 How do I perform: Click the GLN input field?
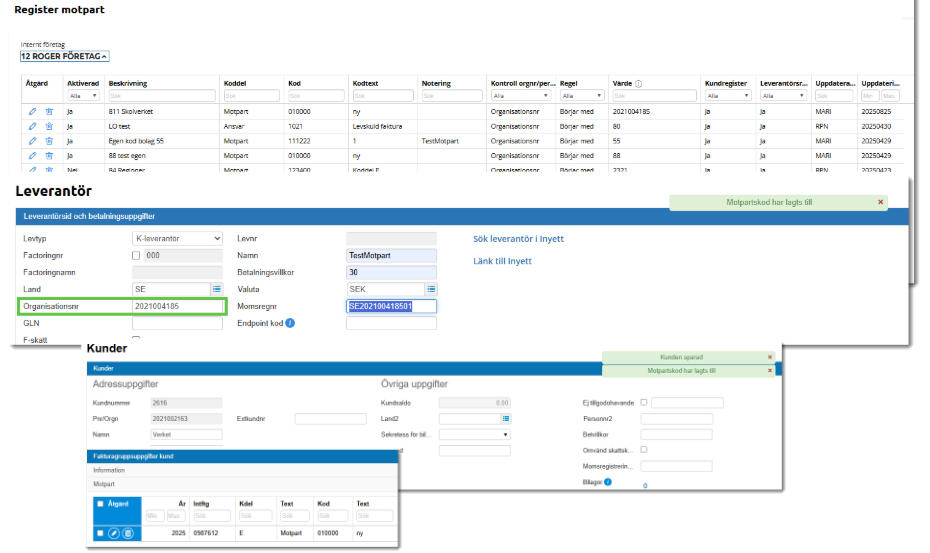(177, 323)
